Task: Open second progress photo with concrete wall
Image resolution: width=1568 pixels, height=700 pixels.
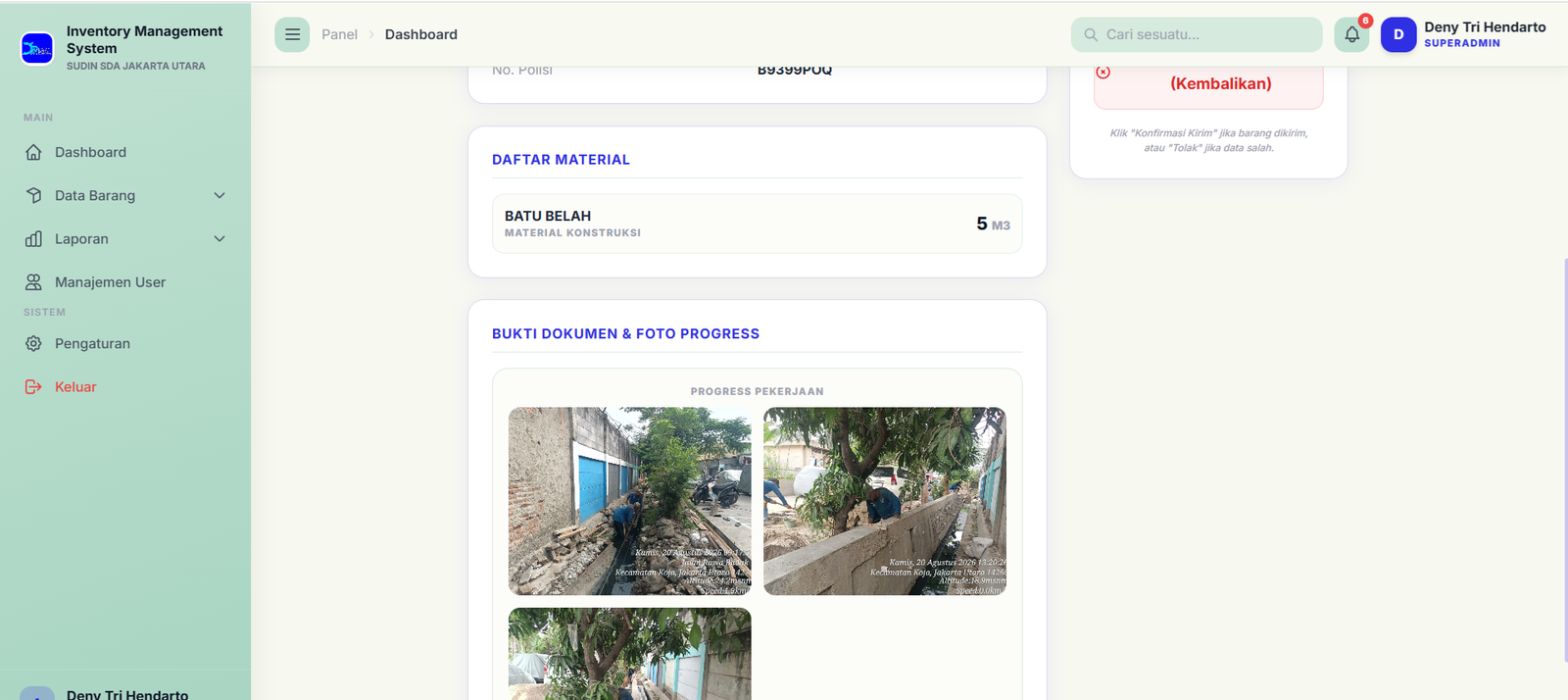Action: 885,501
